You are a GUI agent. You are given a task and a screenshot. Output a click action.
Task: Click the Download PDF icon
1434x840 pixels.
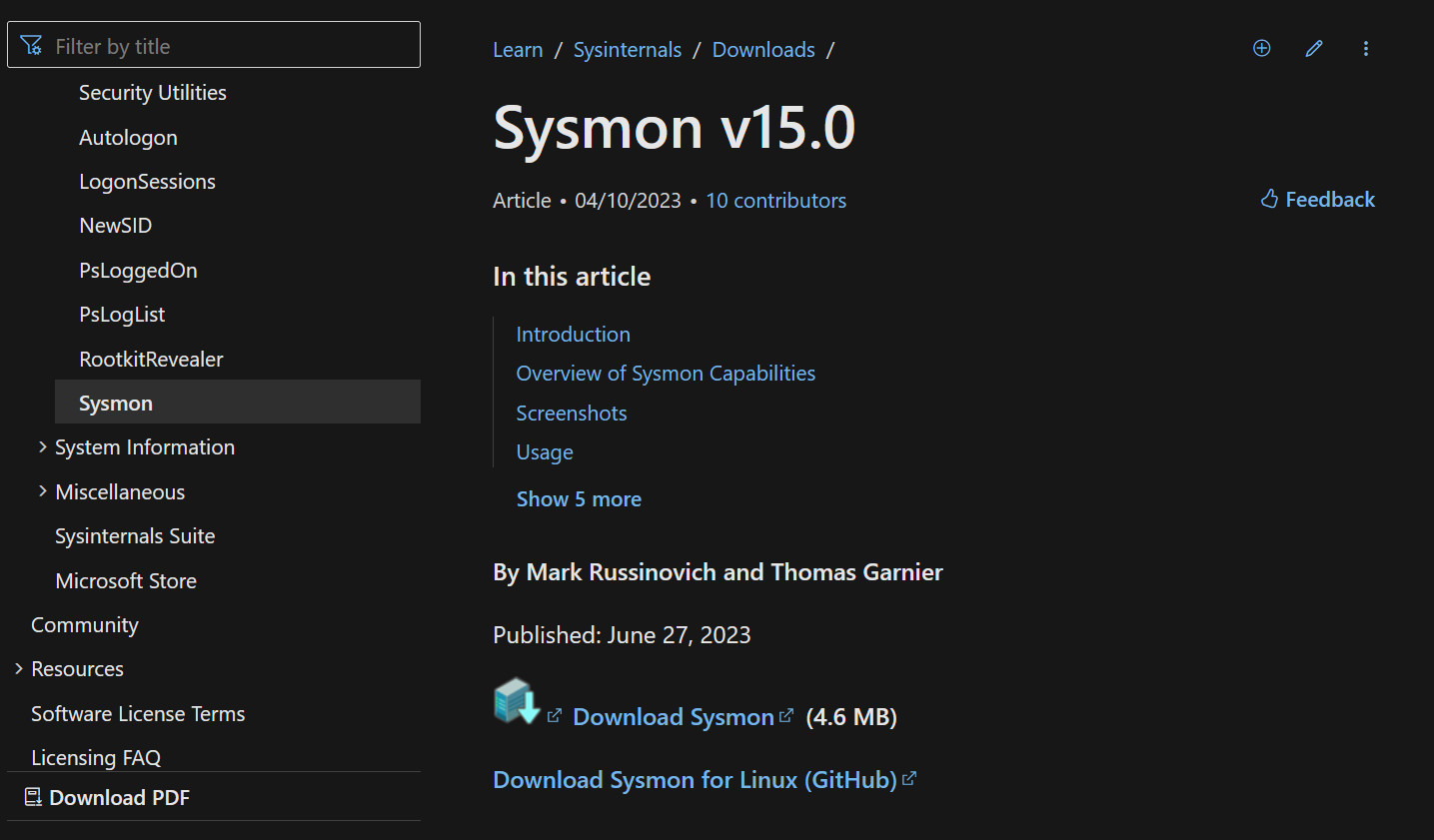coord(33,797)
